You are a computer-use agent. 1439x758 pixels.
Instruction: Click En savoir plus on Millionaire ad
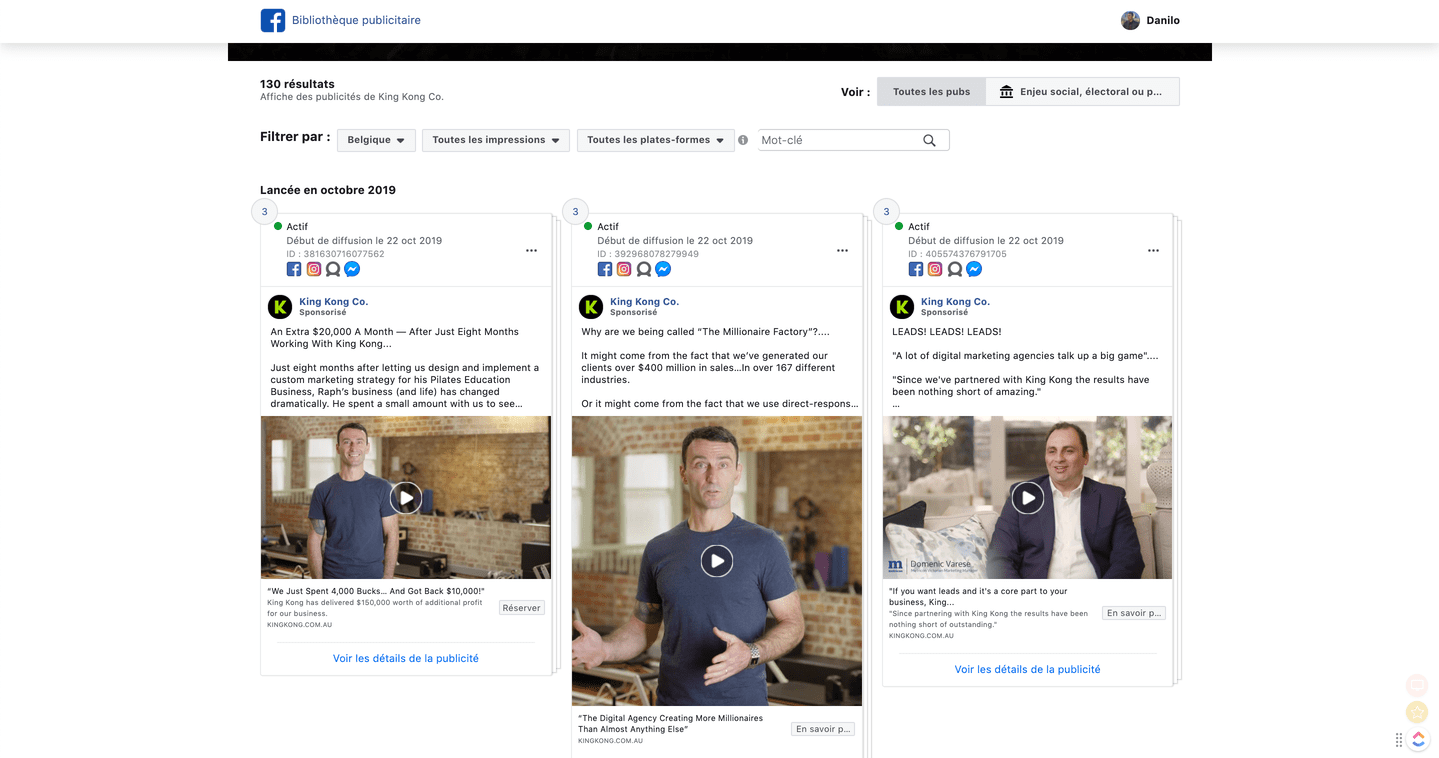[823, 729]
